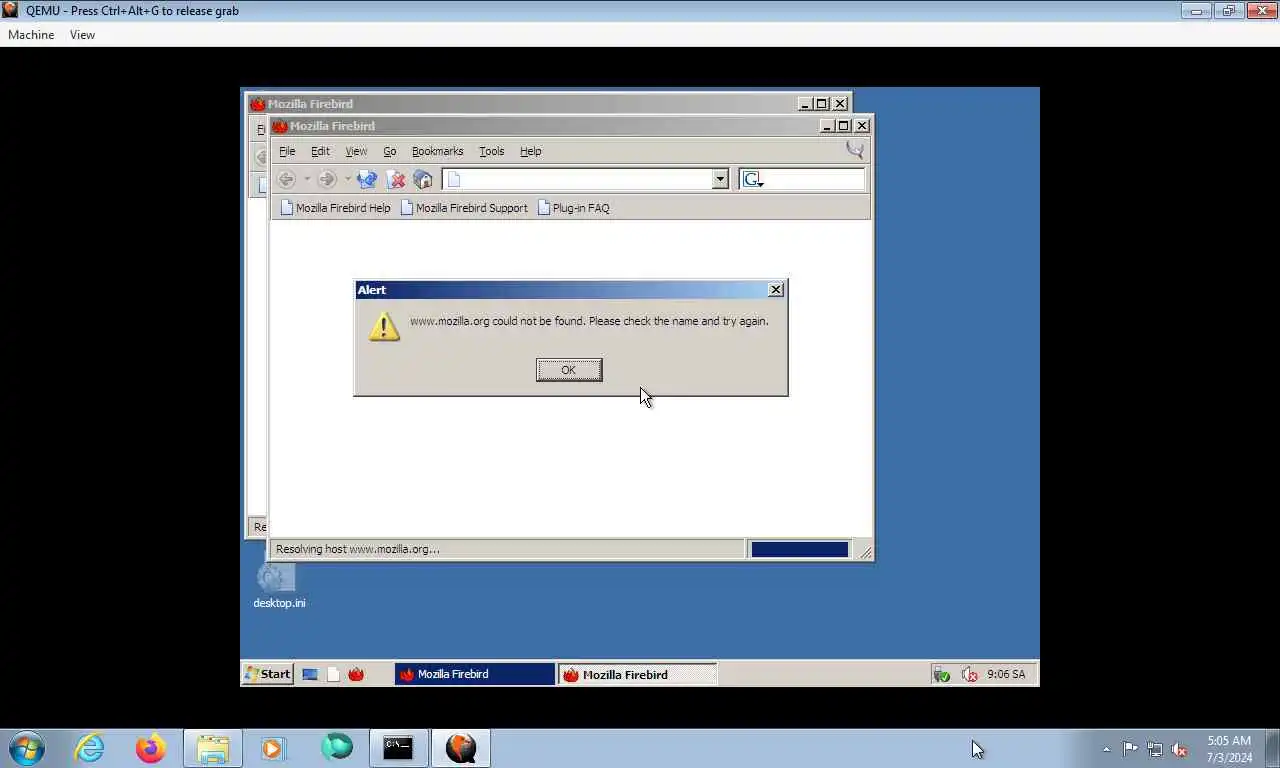The width and height of the screenshot is (1280, 768).
Task: Click the guest network status tray icon
Action: coord(941,675)
